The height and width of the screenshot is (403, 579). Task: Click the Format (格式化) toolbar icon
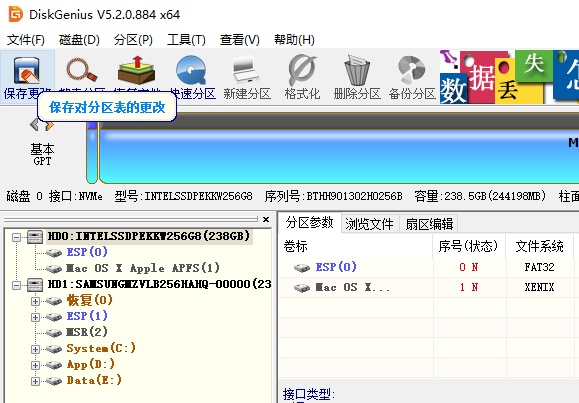[x=302, y=70]
